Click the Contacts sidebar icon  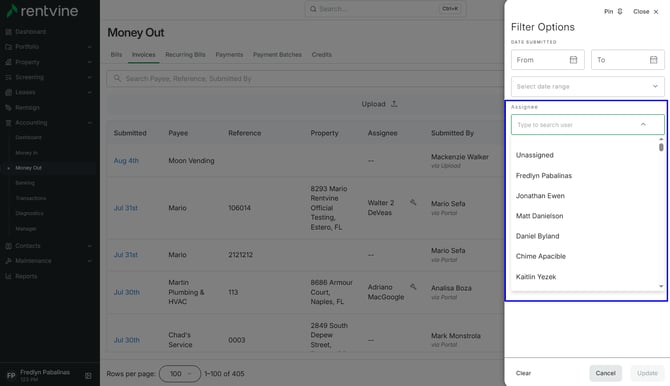pyautogui.click(x=8, y=246)
